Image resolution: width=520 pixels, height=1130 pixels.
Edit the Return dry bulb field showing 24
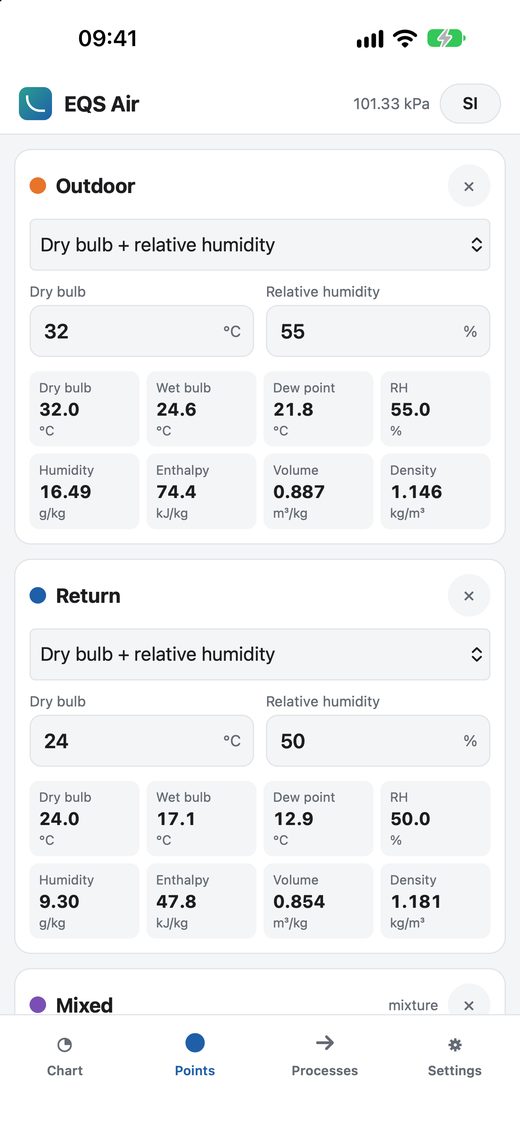coord(142,741)
